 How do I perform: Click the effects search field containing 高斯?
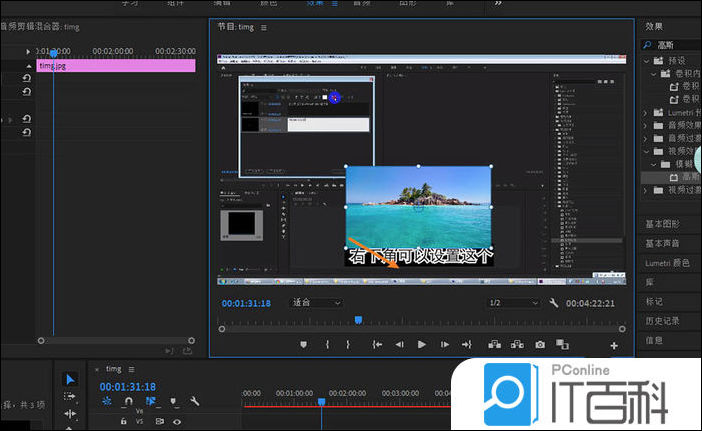tap(675, 45)
